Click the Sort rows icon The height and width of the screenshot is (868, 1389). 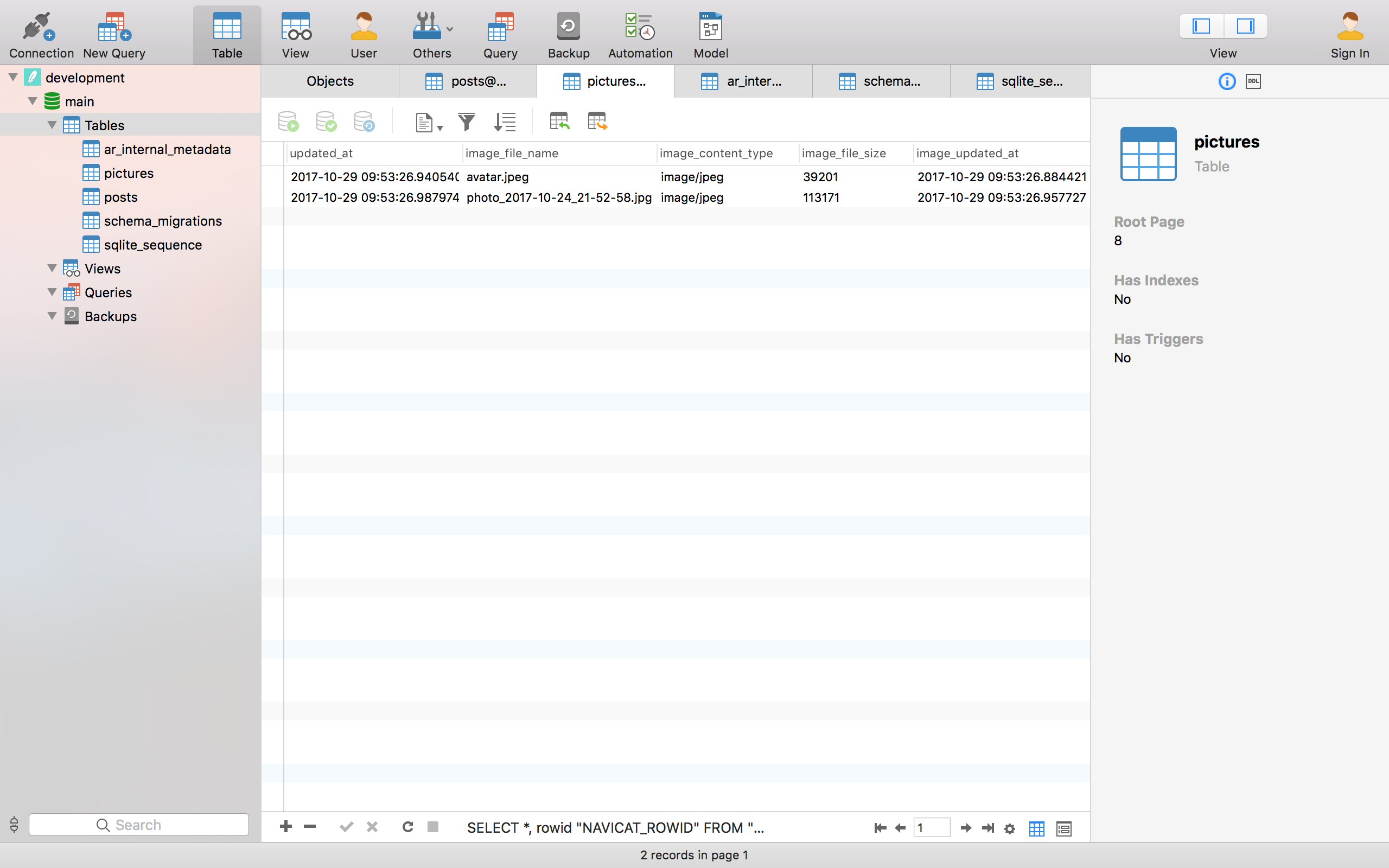click(x=505, y=122)
